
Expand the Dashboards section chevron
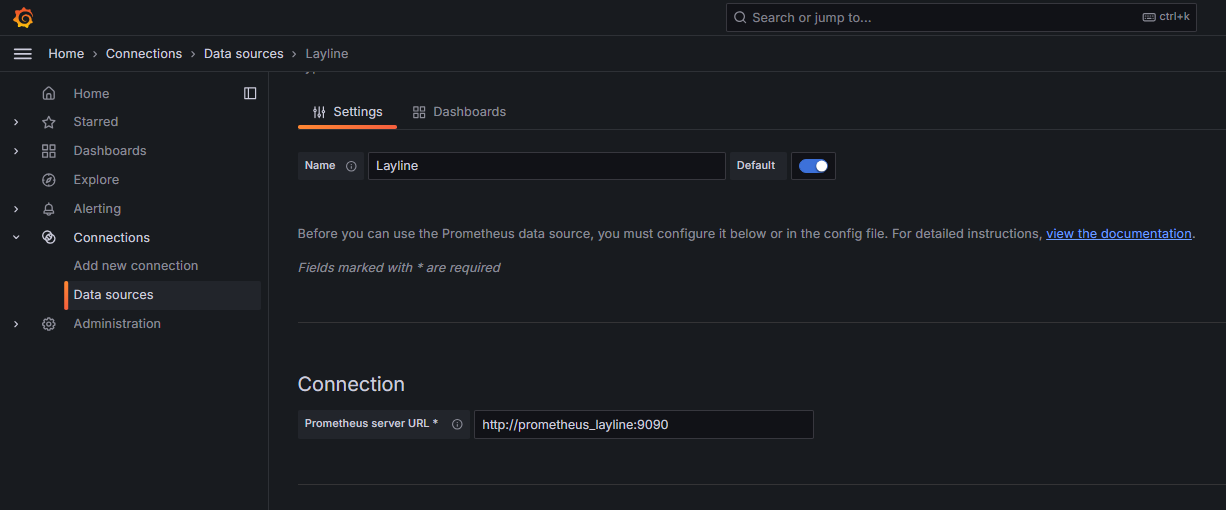16,151
